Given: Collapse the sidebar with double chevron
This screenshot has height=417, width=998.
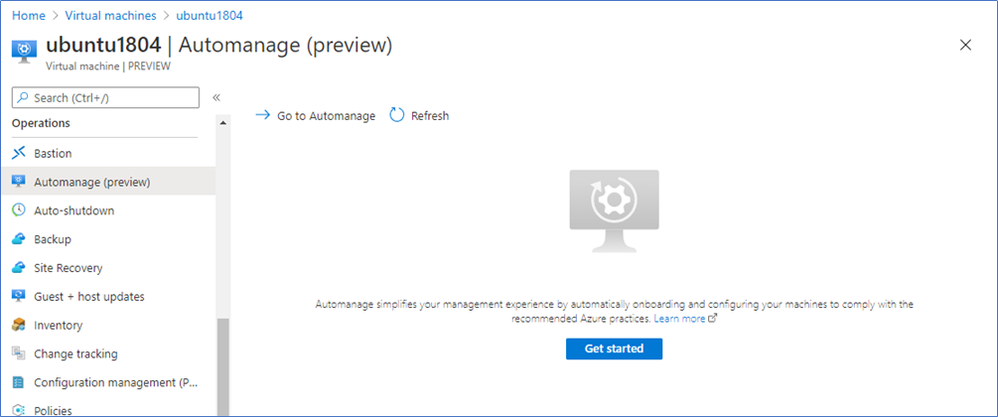Looking at the screenshot, I should pos(216,97).
